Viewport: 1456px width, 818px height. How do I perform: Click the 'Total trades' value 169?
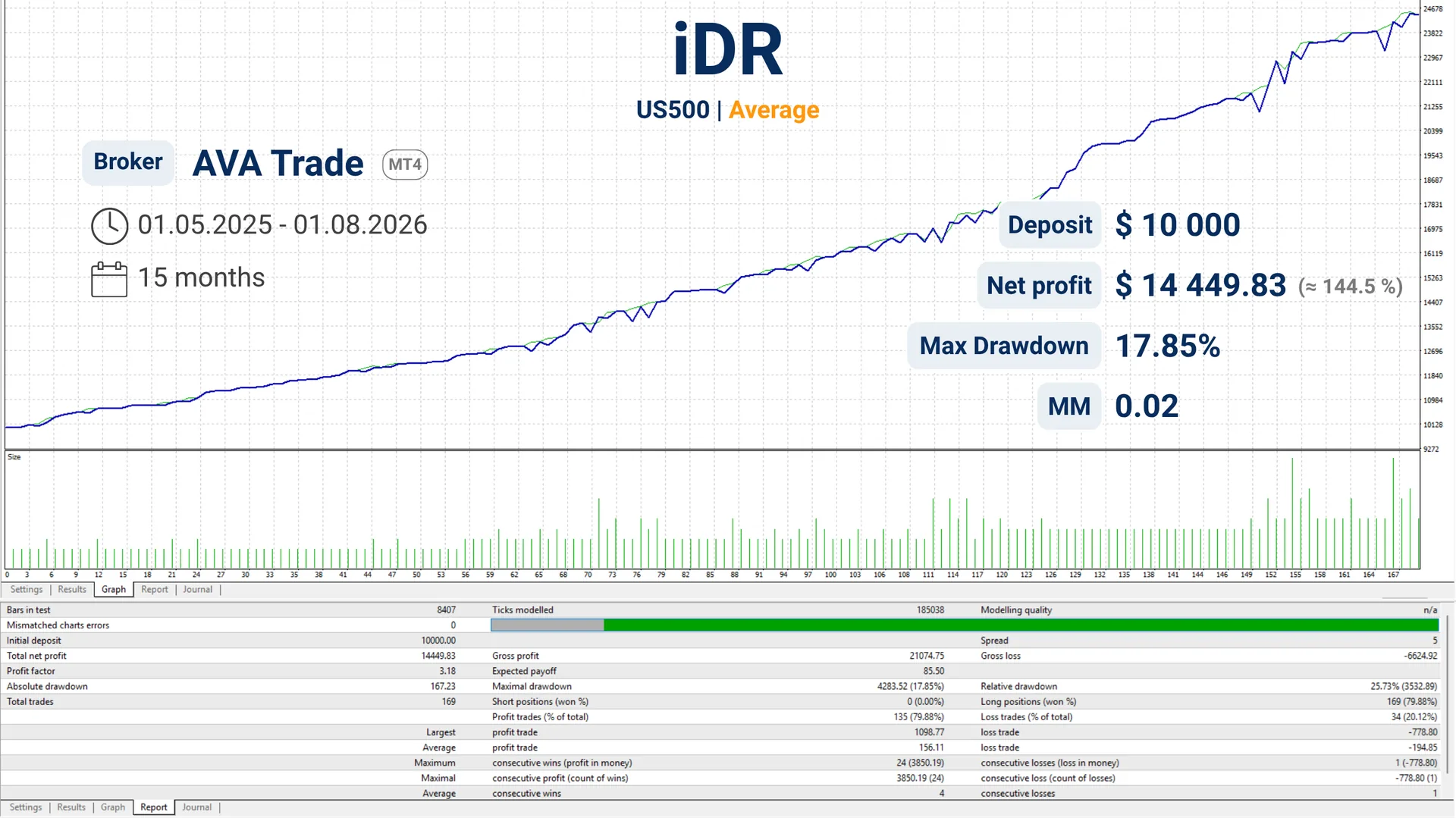[449, 702]
